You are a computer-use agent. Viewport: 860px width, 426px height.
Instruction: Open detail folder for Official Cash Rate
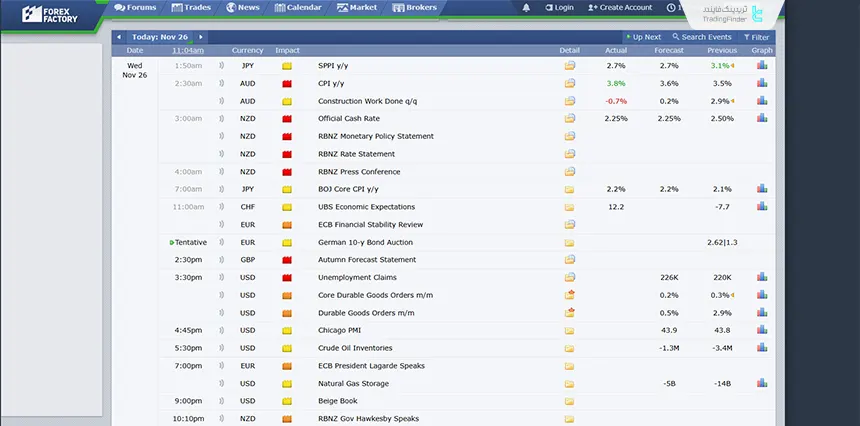[x=569, y=118]
